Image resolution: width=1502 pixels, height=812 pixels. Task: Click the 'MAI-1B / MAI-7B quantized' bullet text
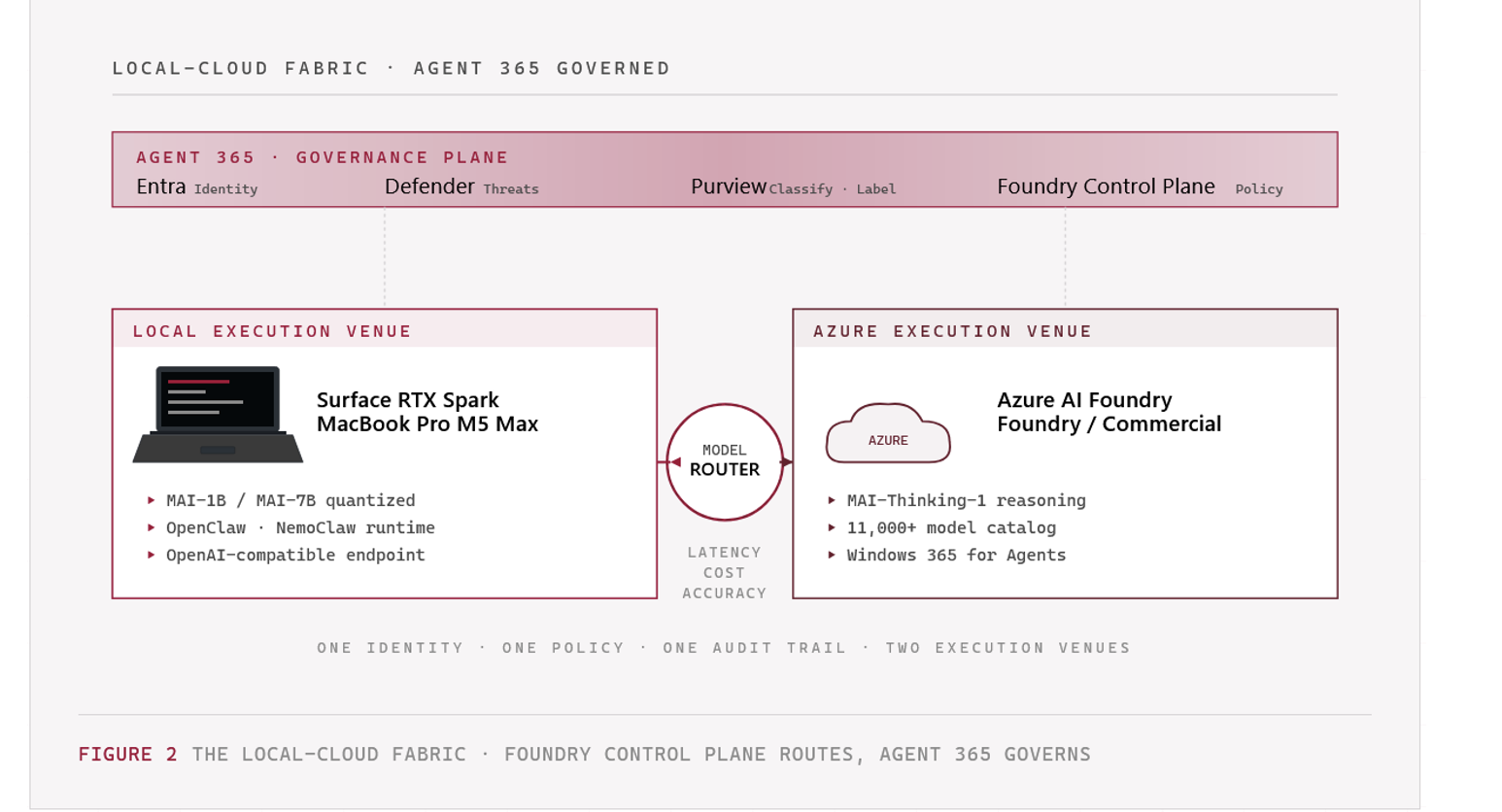[290, 500]
